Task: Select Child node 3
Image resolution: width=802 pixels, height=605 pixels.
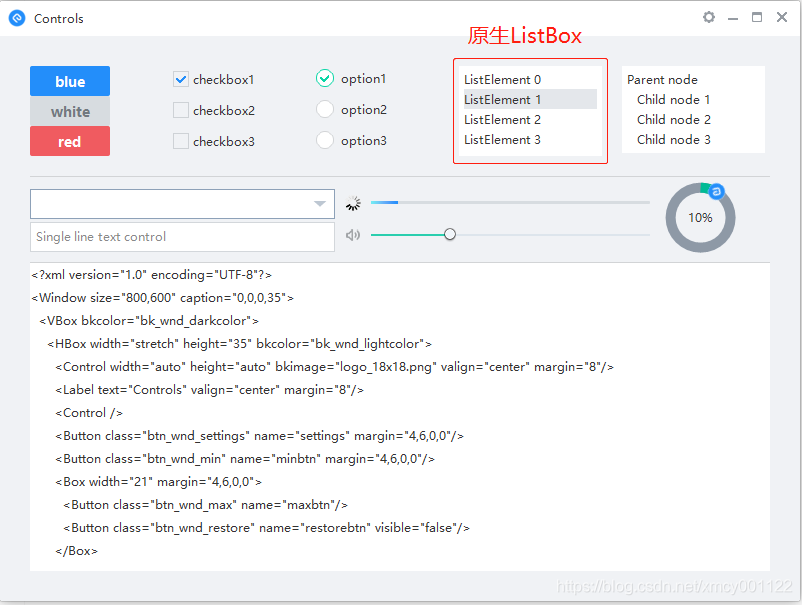Action: point(674,139)
